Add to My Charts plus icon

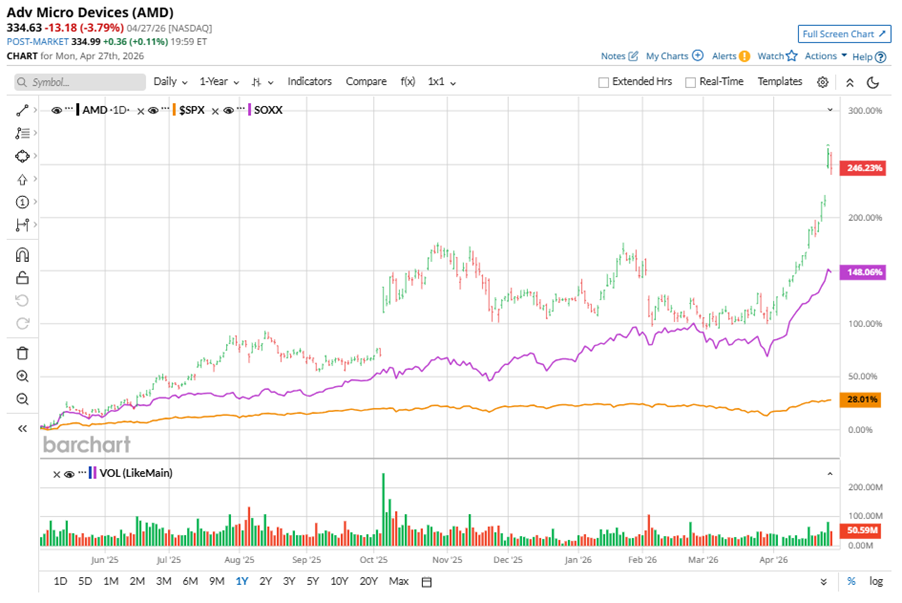tap(697, 56)
